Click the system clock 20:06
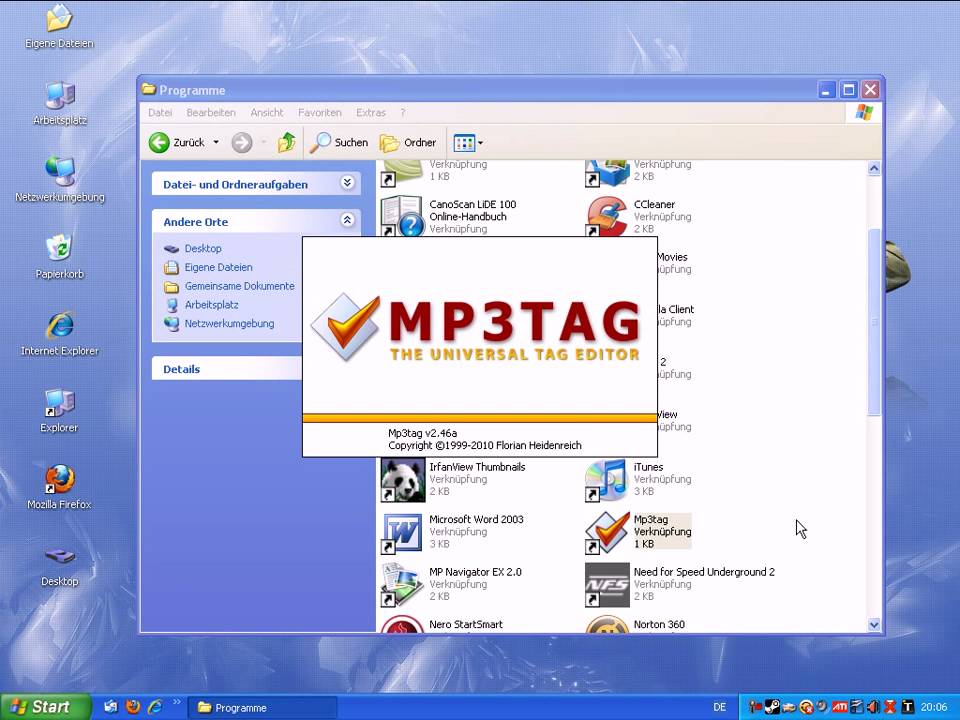This screenshot has height=720, width=960. 934,708
